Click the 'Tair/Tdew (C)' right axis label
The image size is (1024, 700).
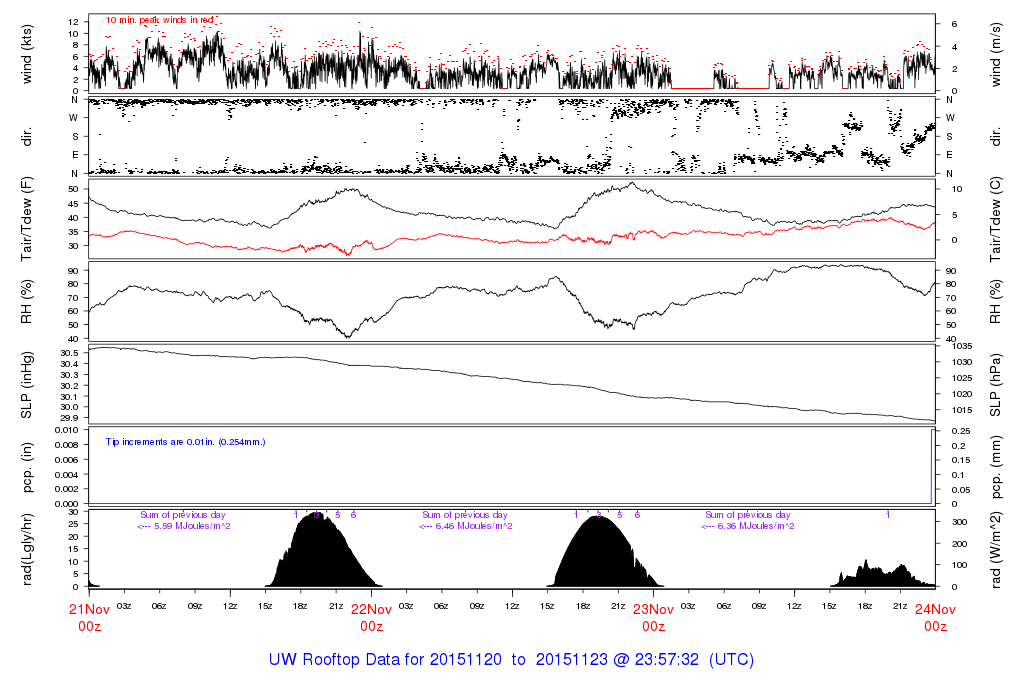997,219
